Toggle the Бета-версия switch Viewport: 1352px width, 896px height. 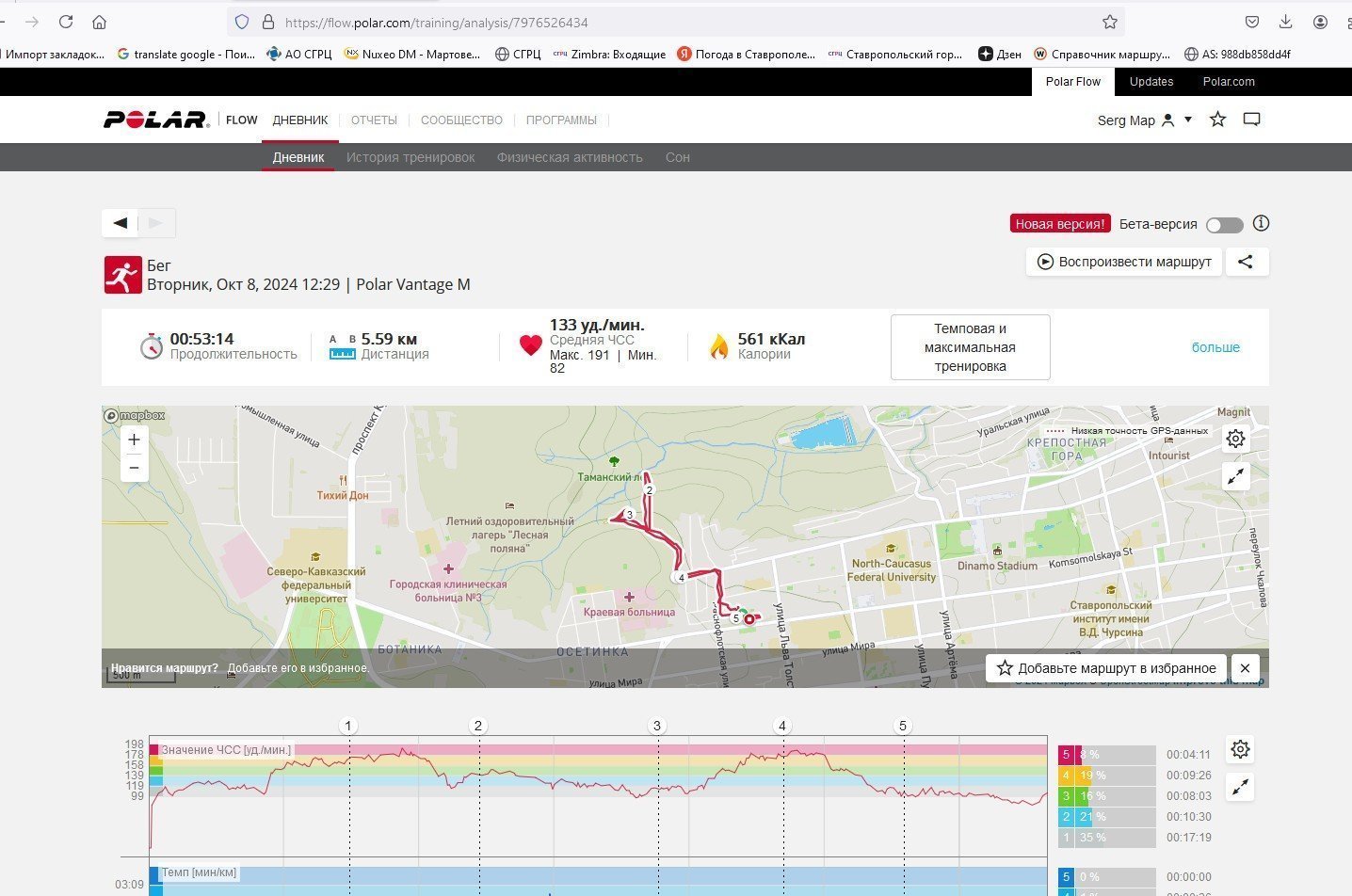1224,225
